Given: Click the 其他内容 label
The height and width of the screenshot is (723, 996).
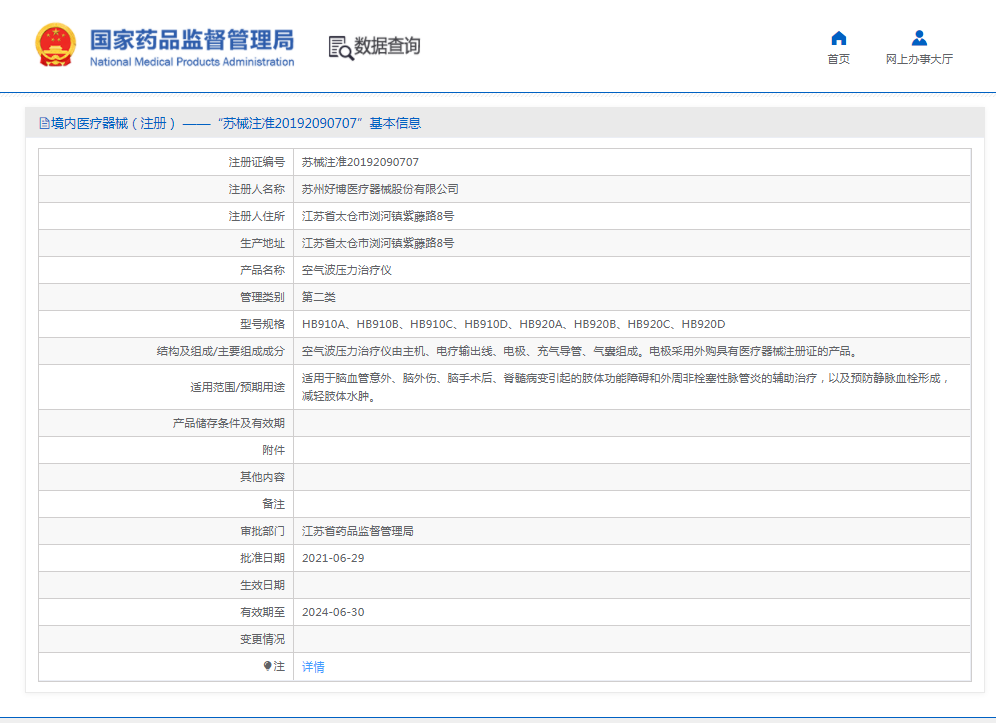Looking at the screenshot, I should (262, 477).
